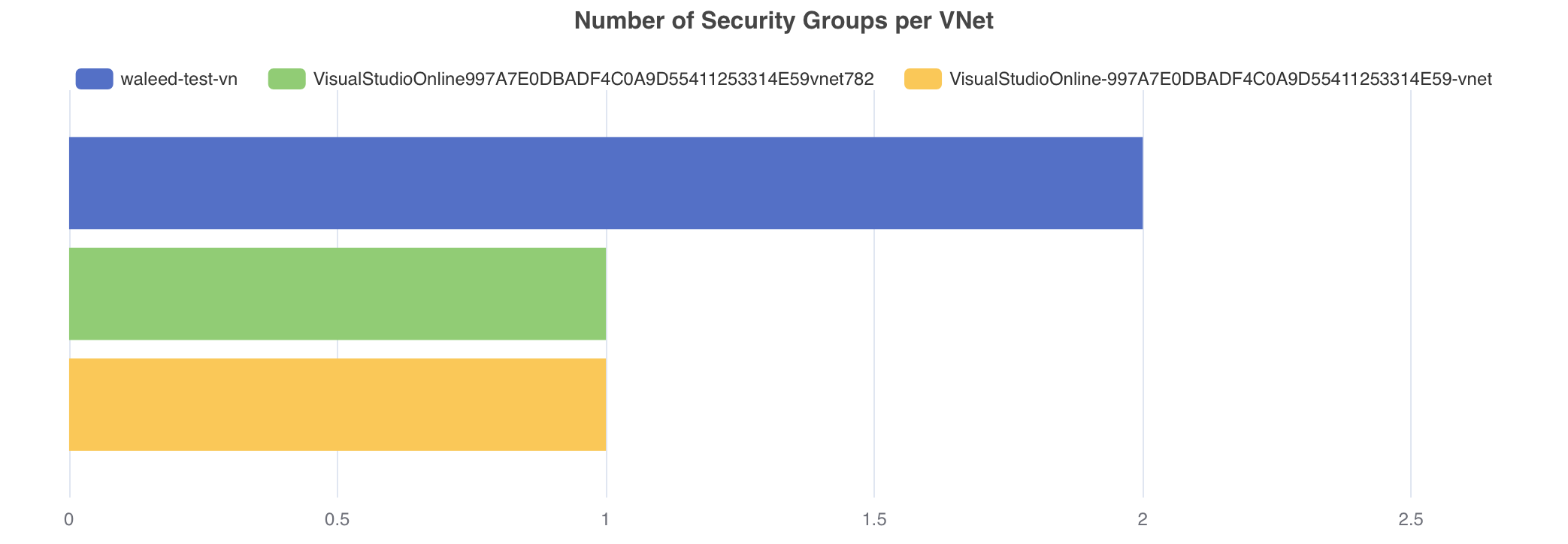Toggle the yellow E59-vnet legend swatch
Screen dimensions: 1568x544
[x=923, y=79]
